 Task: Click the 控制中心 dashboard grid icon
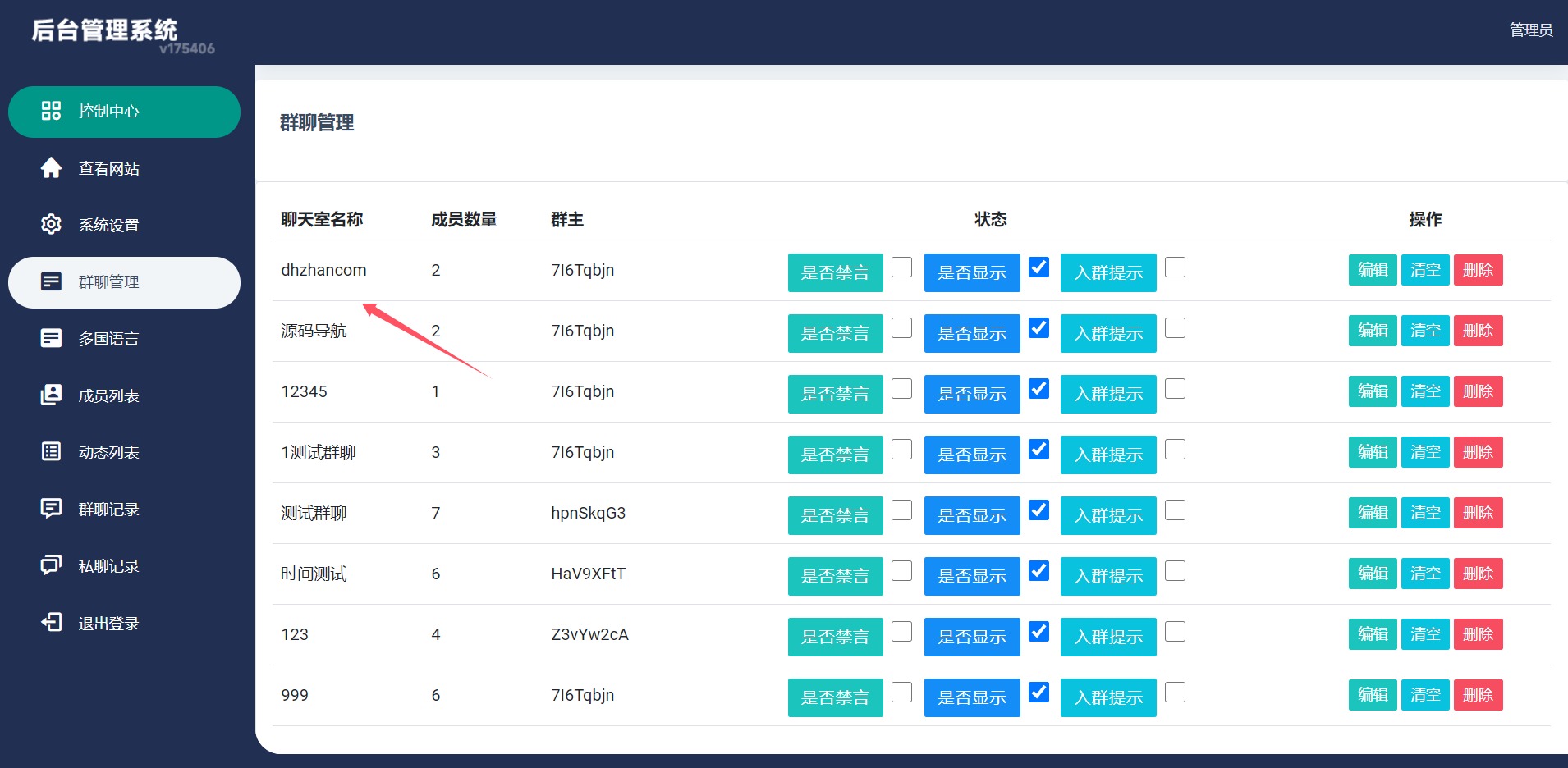(51, 111)
